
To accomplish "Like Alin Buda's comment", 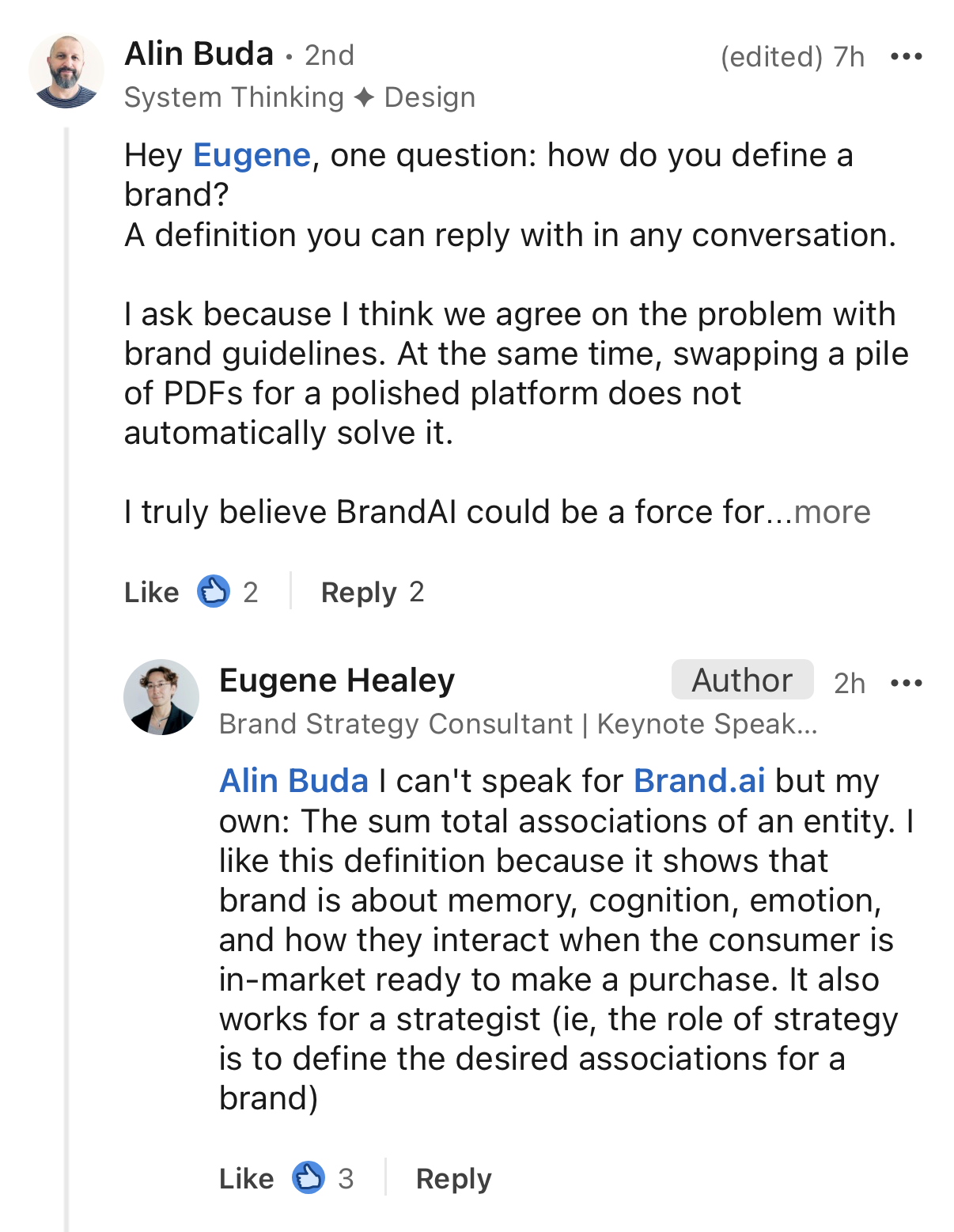I will (152, 592).
